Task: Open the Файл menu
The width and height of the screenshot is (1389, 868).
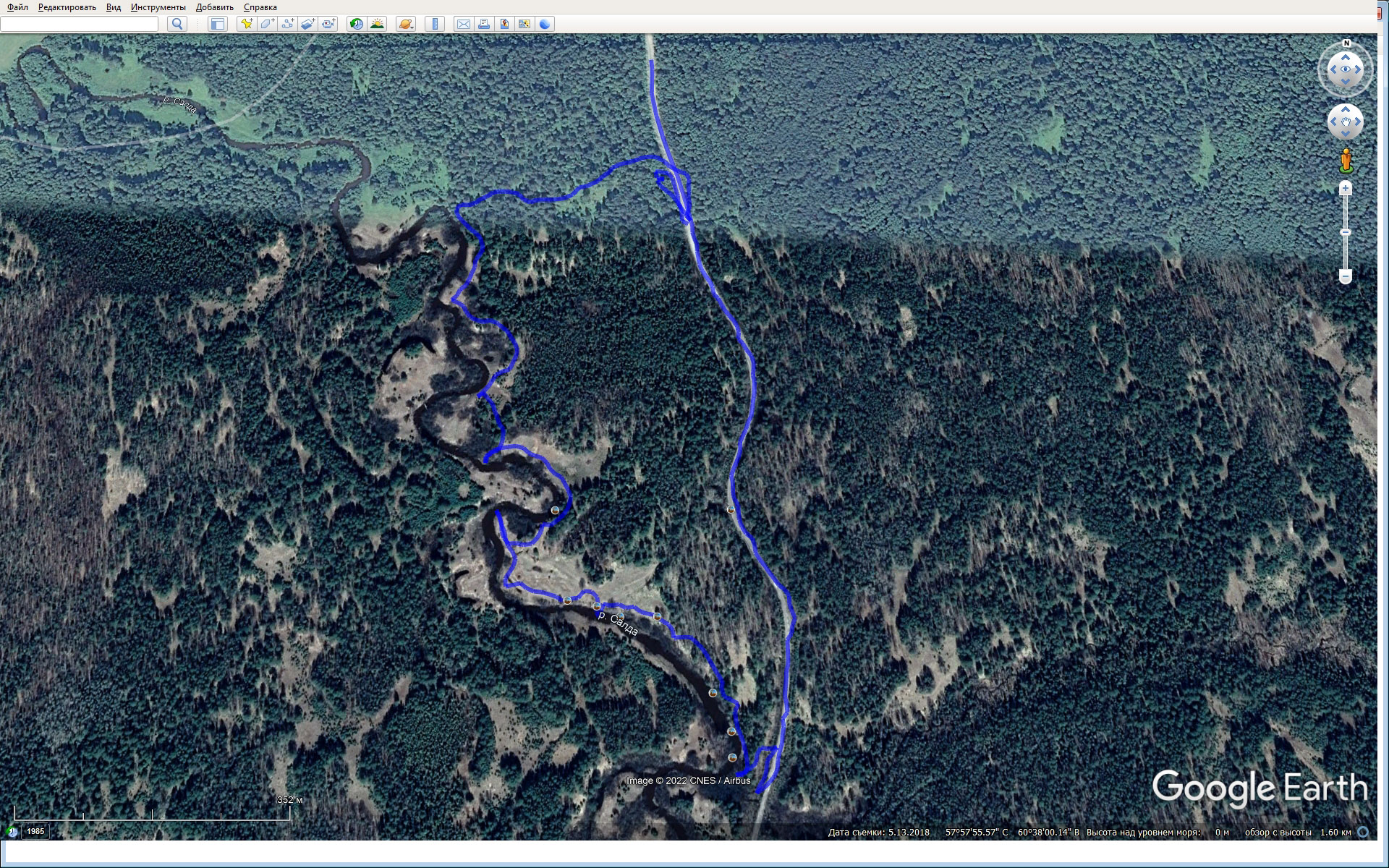Action: 17,7
